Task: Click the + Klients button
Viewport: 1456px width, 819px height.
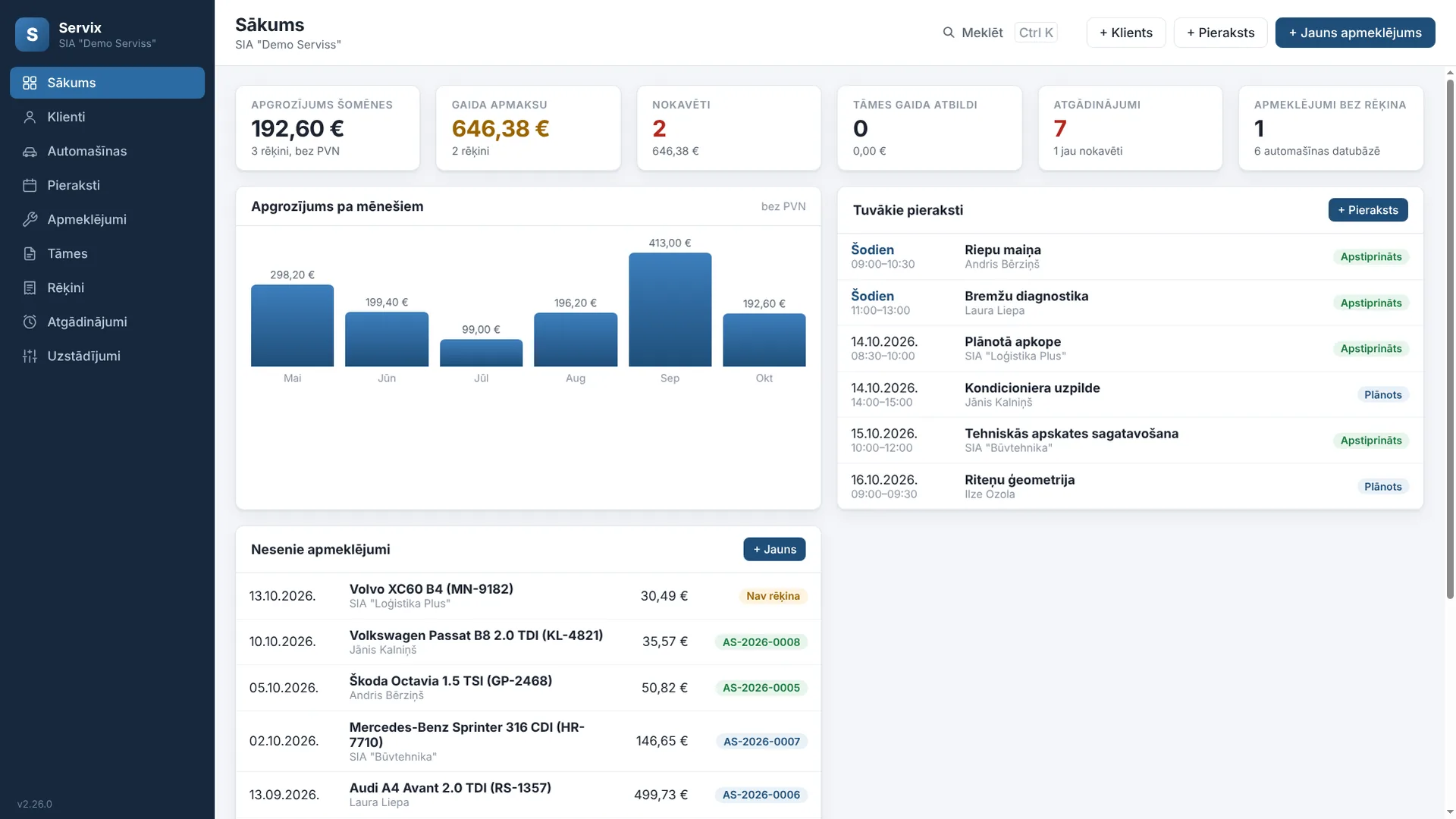Action: 1125,33
